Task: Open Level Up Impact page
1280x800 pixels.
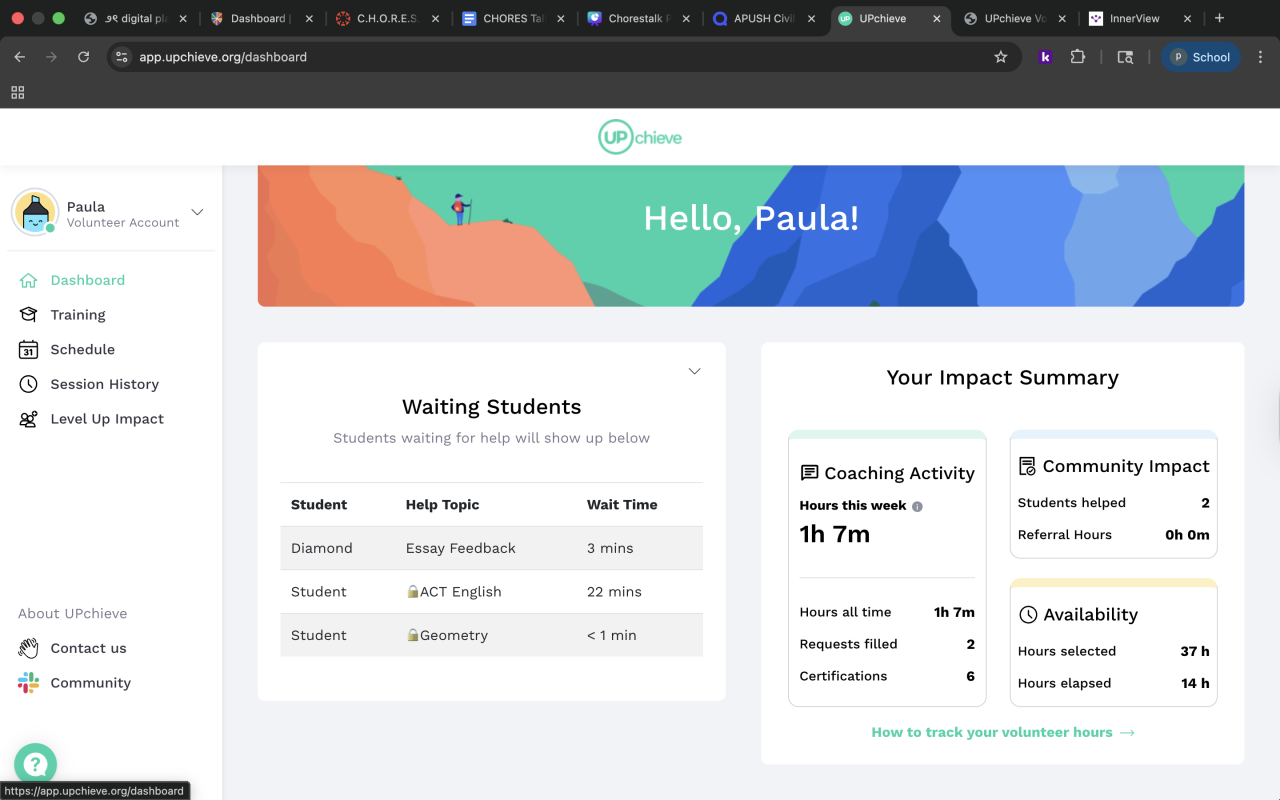Action: tap(107, 419)
